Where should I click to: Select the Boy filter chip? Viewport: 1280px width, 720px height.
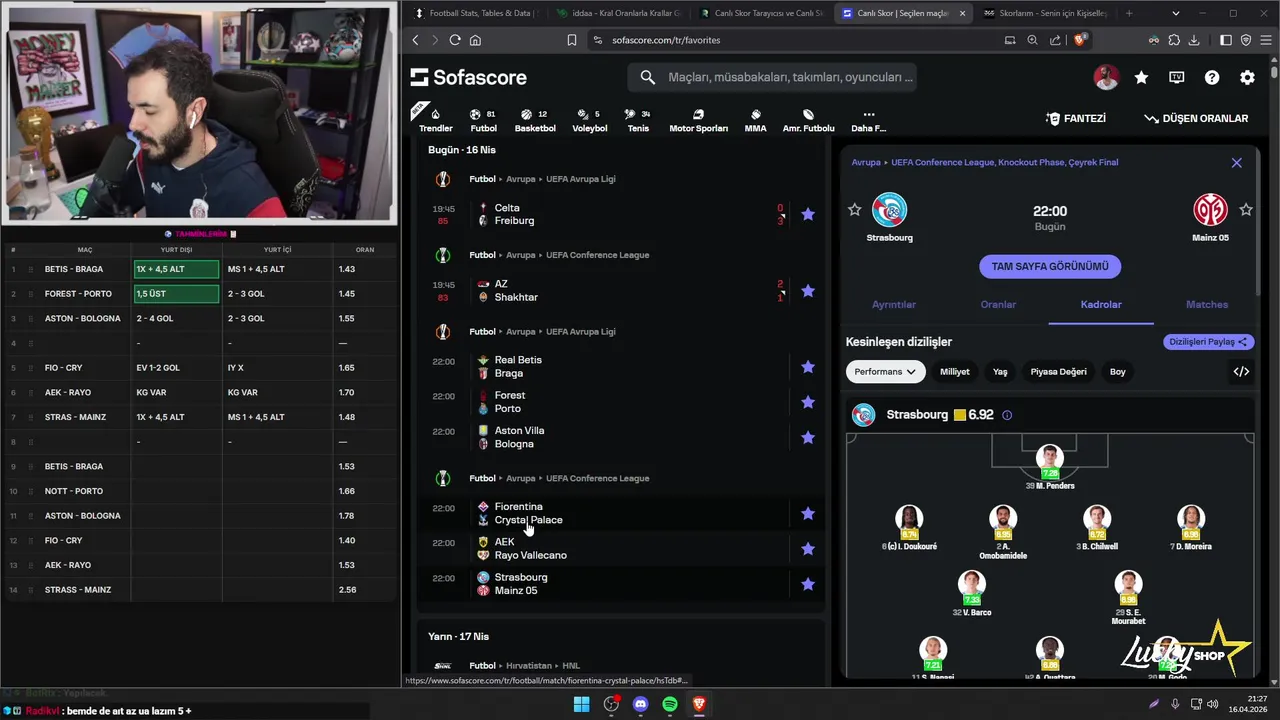[1118, 371]
